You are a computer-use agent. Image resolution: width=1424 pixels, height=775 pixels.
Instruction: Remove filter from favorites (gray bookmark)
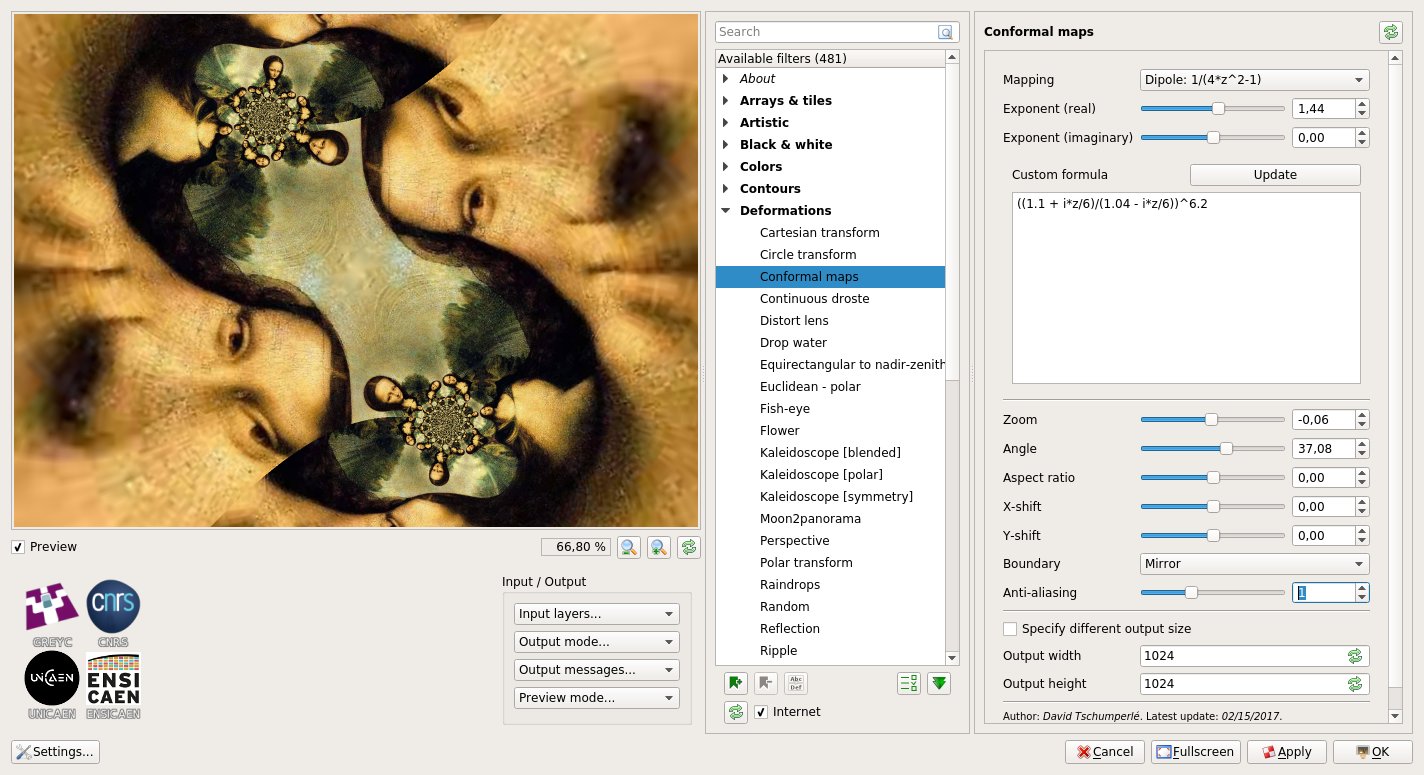point(766,683)
